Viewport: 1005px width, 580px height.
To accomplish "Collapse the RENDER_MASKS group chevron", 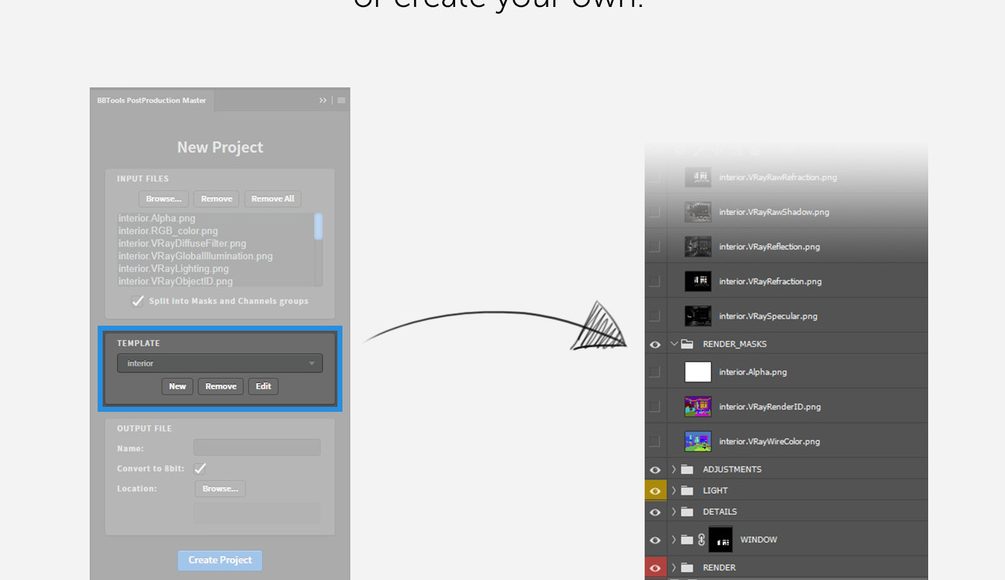I will (674, 344).
